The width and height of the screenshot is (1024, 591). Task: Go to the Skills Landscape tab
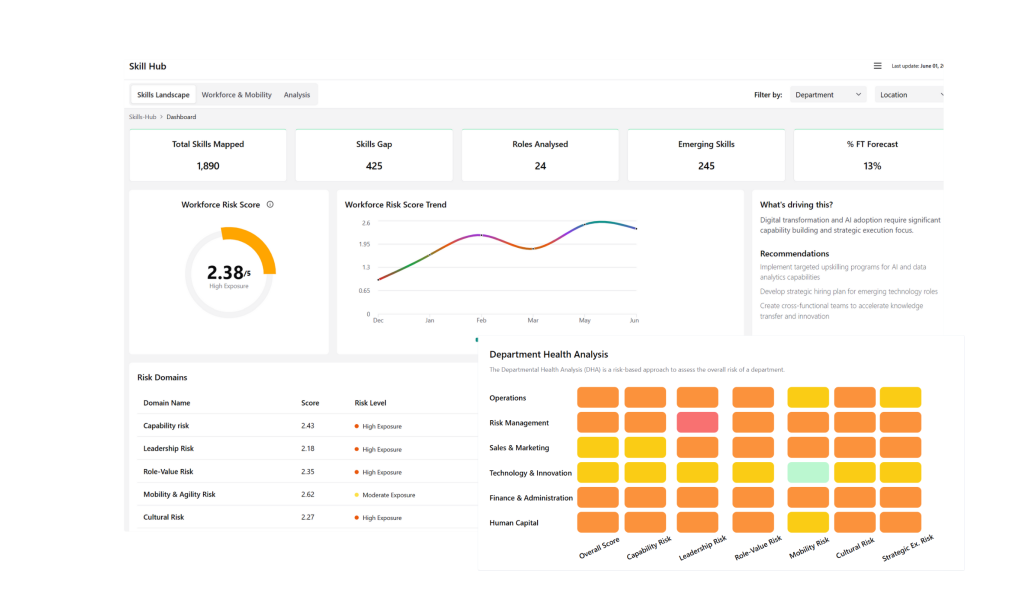(163, 95)
